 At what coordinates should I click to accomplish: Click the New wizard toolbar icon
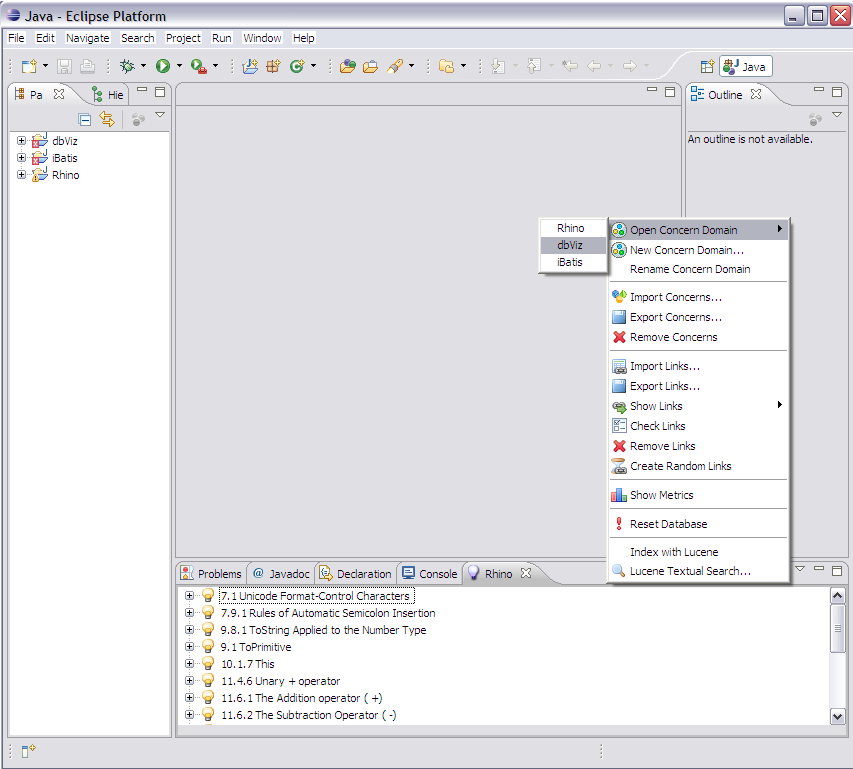tap(29, 66)
